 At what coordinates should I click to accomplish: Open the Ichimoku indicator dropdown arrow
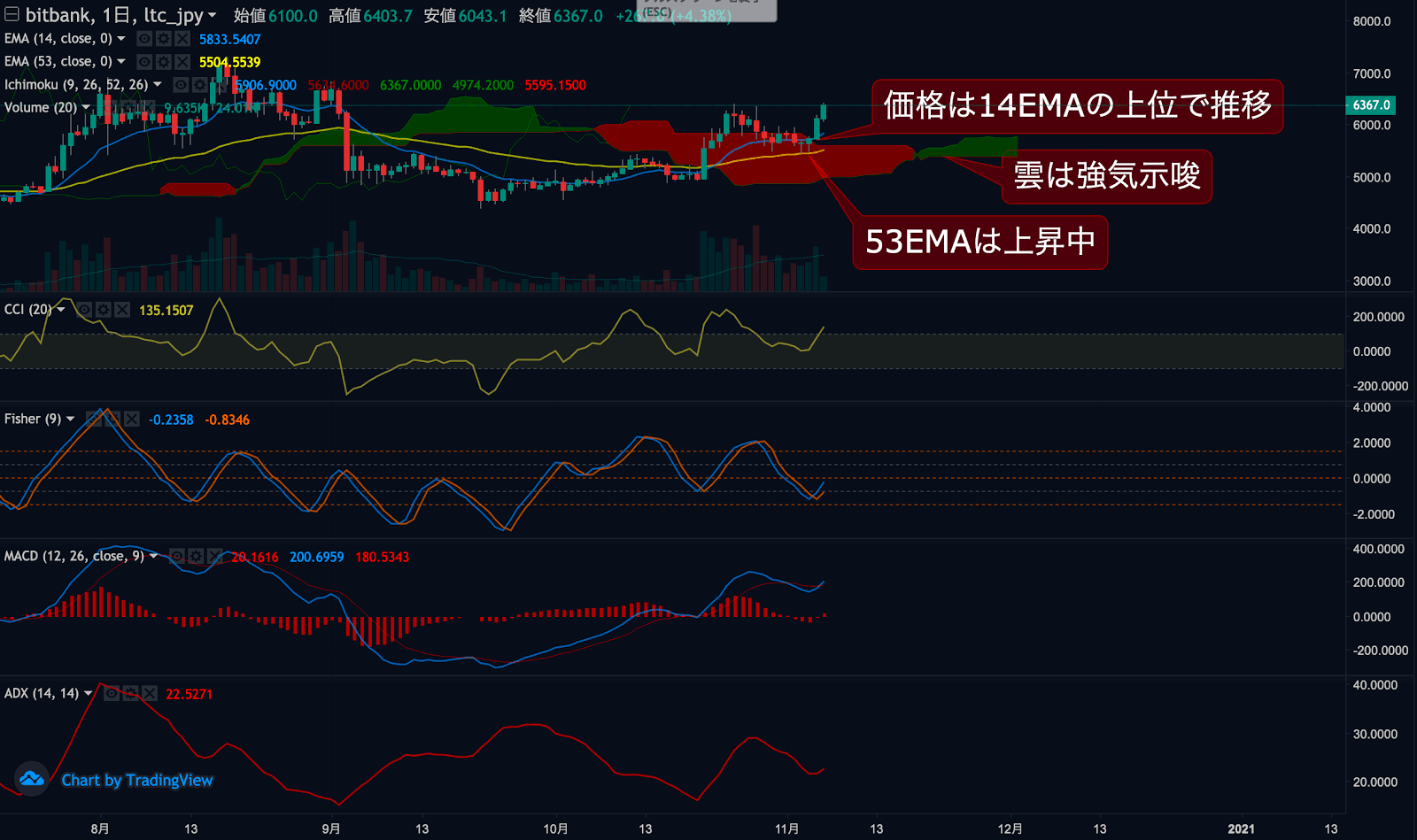158,85
